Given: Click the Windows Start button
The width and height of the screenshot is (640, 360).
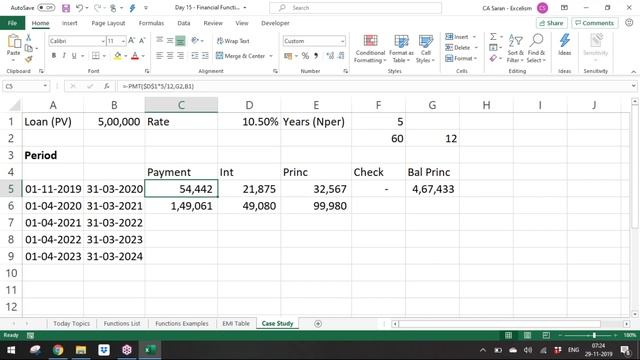Looking at the screenshot, I should [11, 350].
